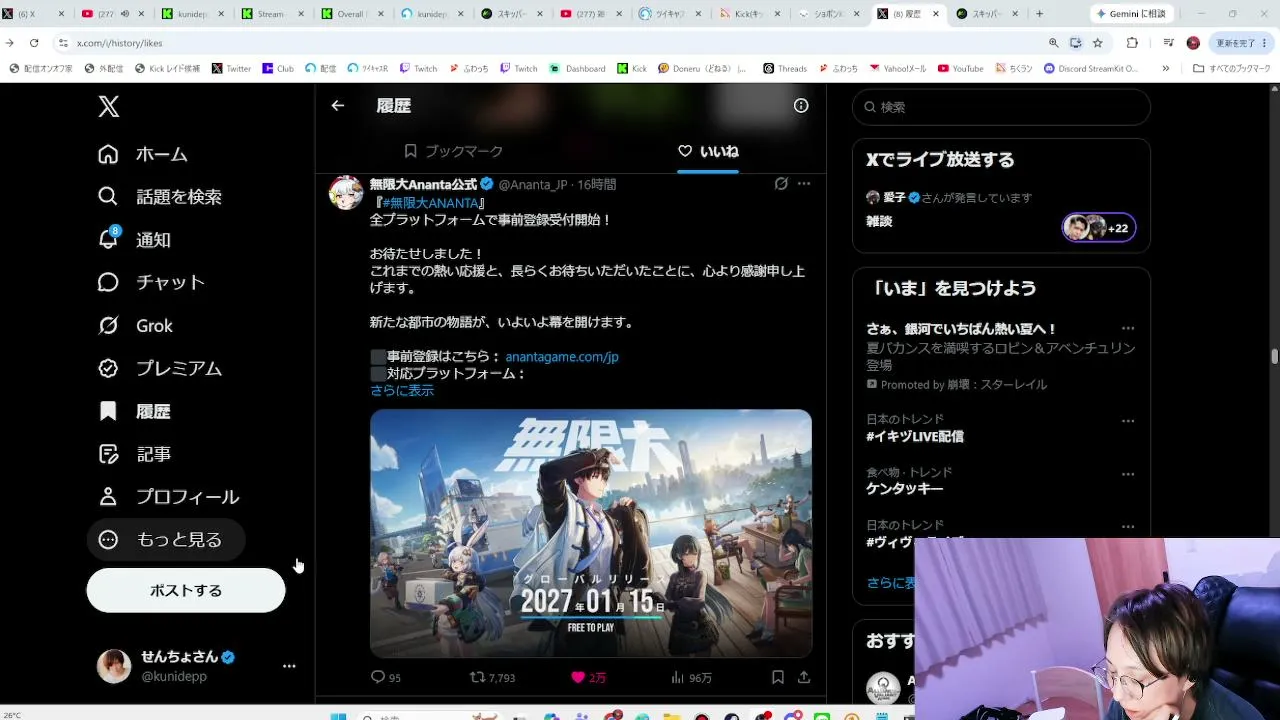Switch to the ブックマーク tab

[x=453, y=151]
